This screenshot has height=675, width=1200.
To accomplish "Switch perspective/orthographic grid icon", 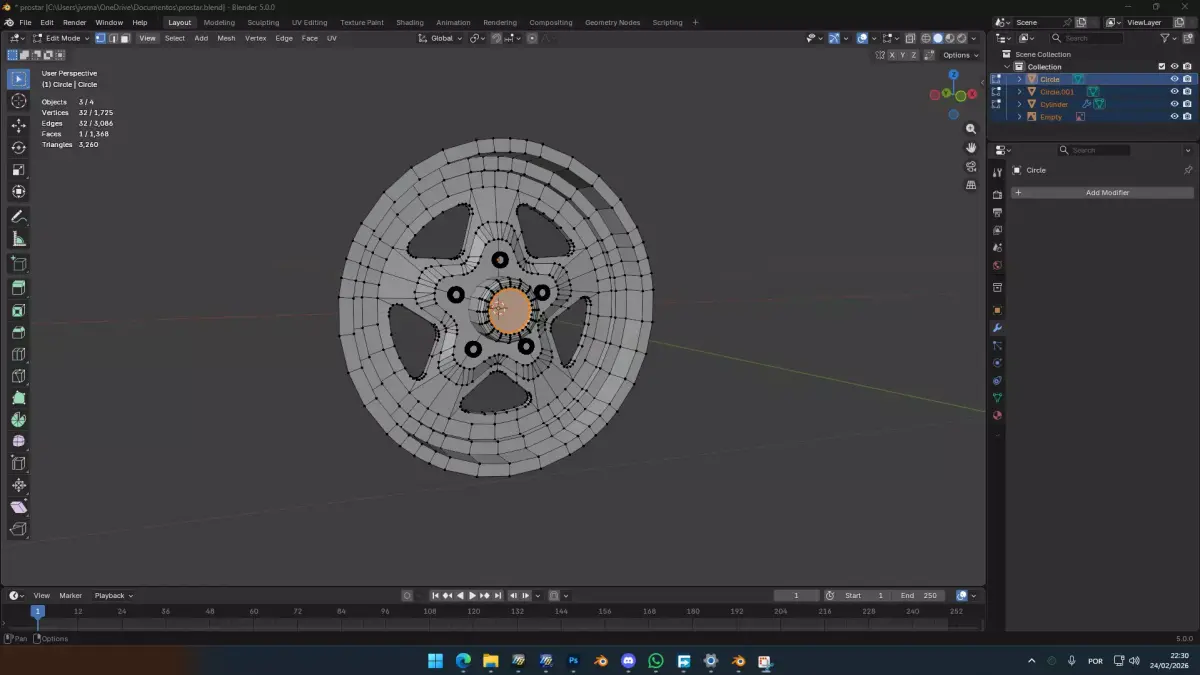I will 971,185.
